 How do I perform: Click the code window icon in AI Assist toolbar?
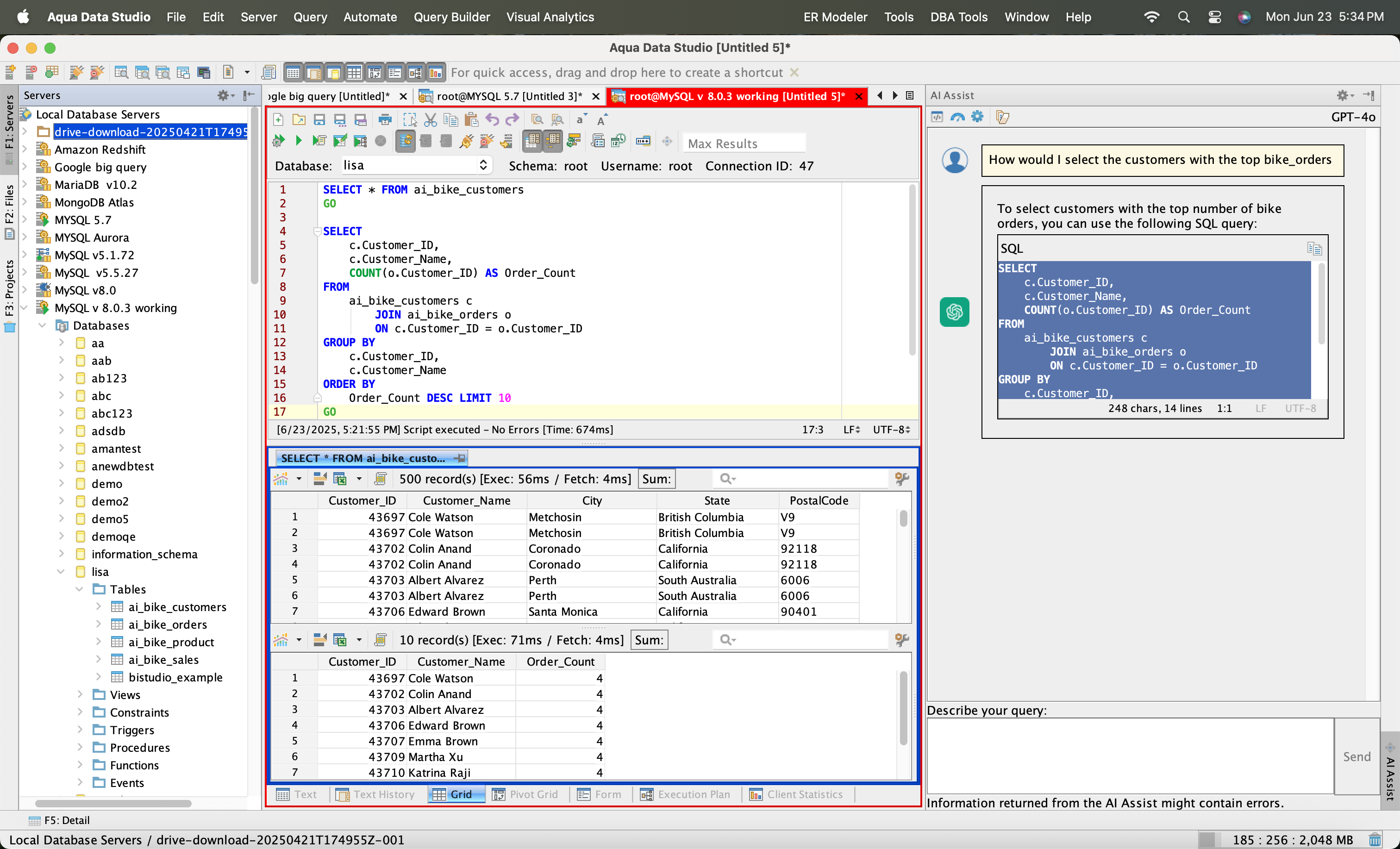coord(937,117)
